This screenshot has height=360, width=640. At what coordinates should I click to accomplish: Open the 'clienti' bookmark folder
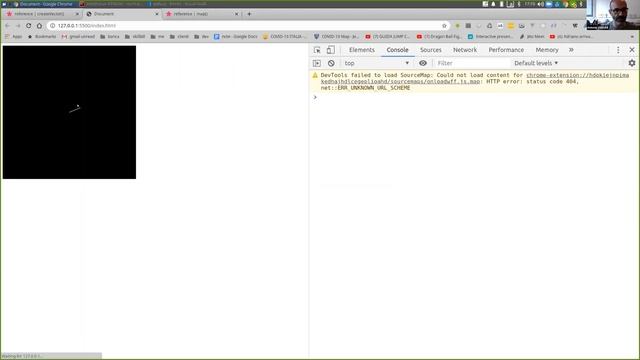tap(179, 37)
